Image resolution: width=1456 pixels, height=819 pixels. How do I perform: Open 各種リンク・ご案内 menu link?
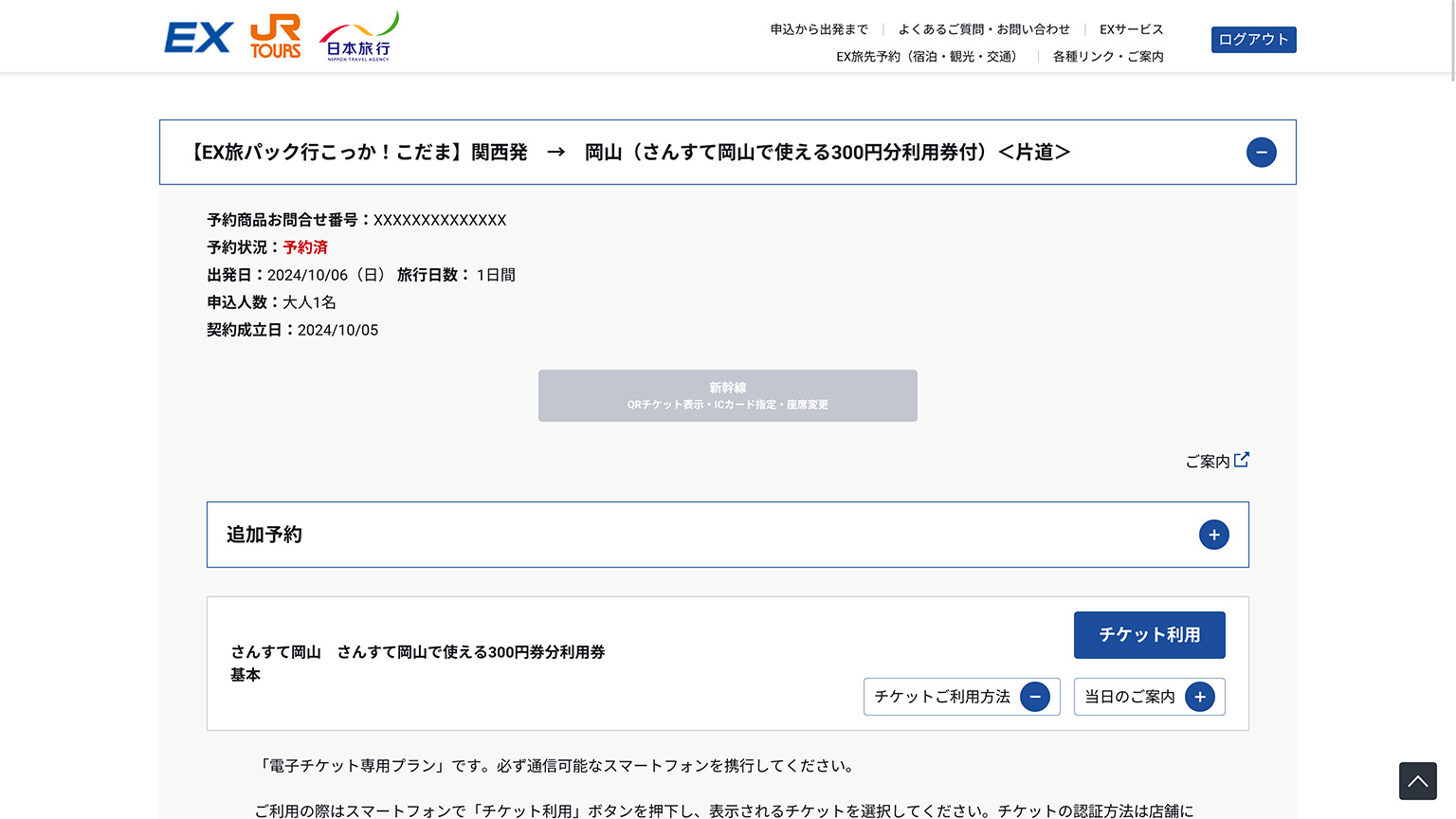pyautogui.click(x=1108, y=57)
